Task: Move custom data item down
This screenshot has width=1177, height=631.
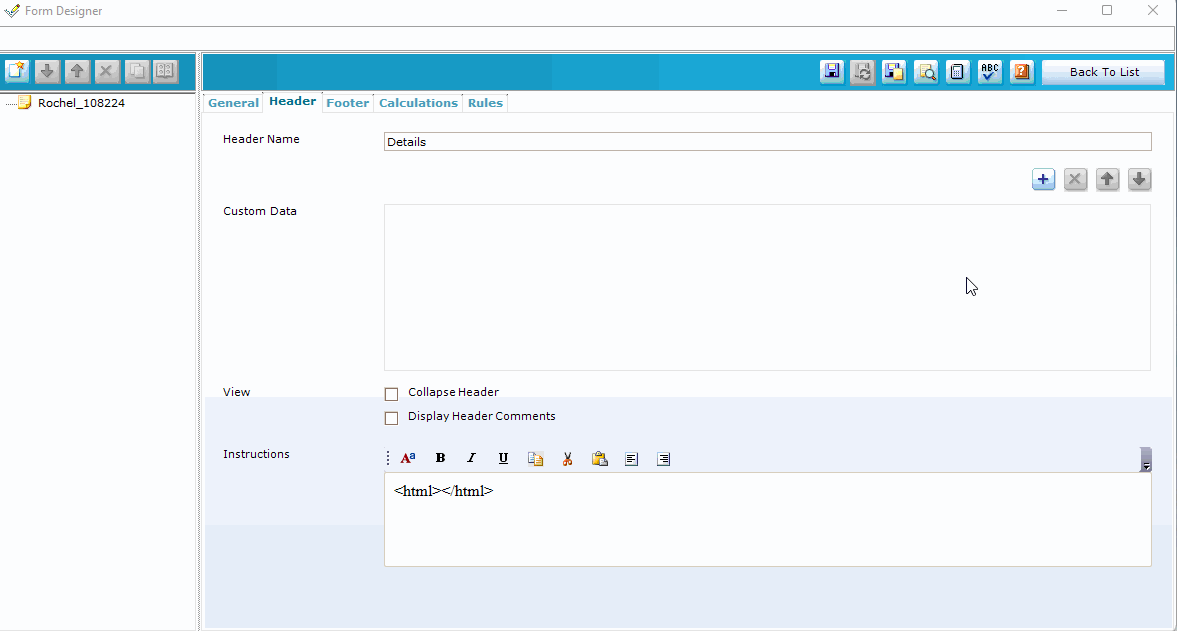Action: 1139,179
